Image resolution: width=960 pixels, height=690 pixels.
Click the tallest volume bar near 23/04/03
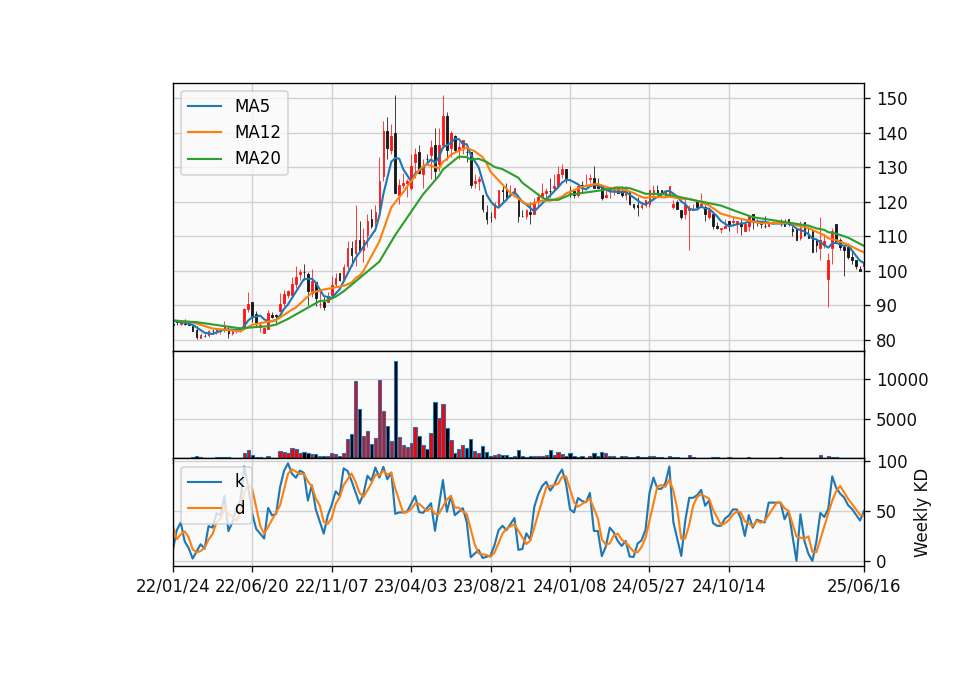(396, 410)
